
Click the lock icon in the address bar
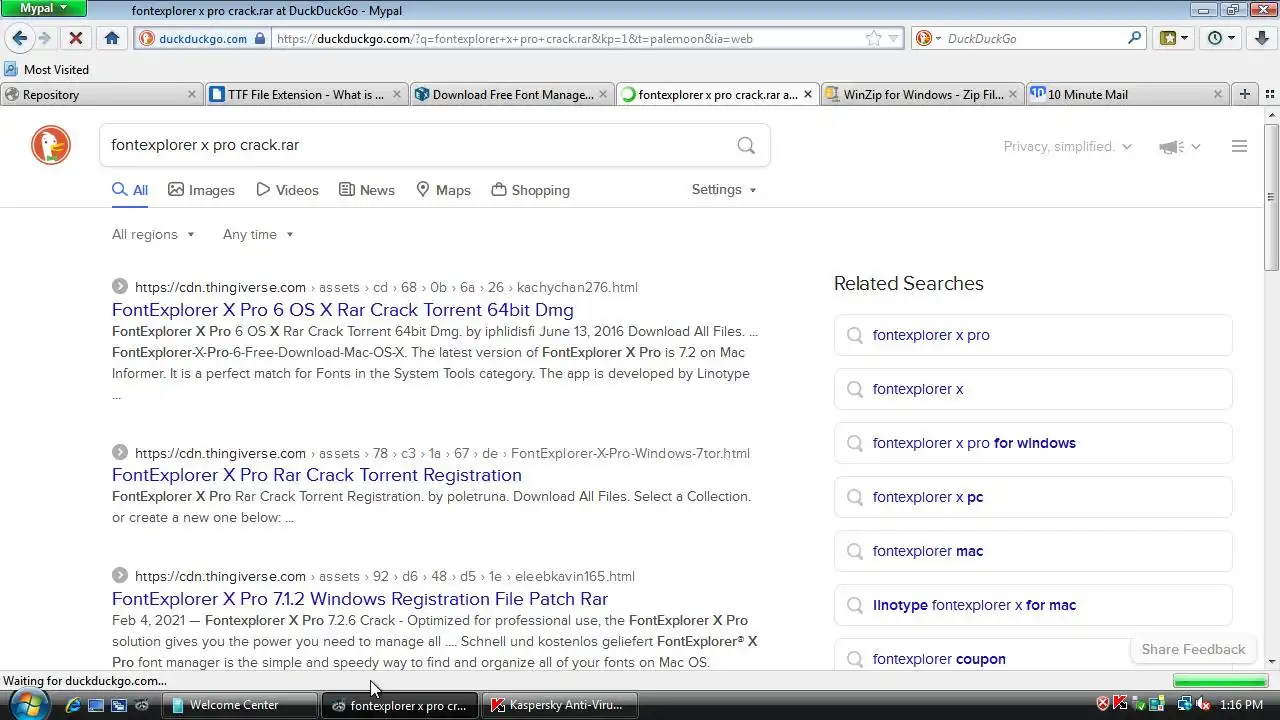tap(260, 38)
